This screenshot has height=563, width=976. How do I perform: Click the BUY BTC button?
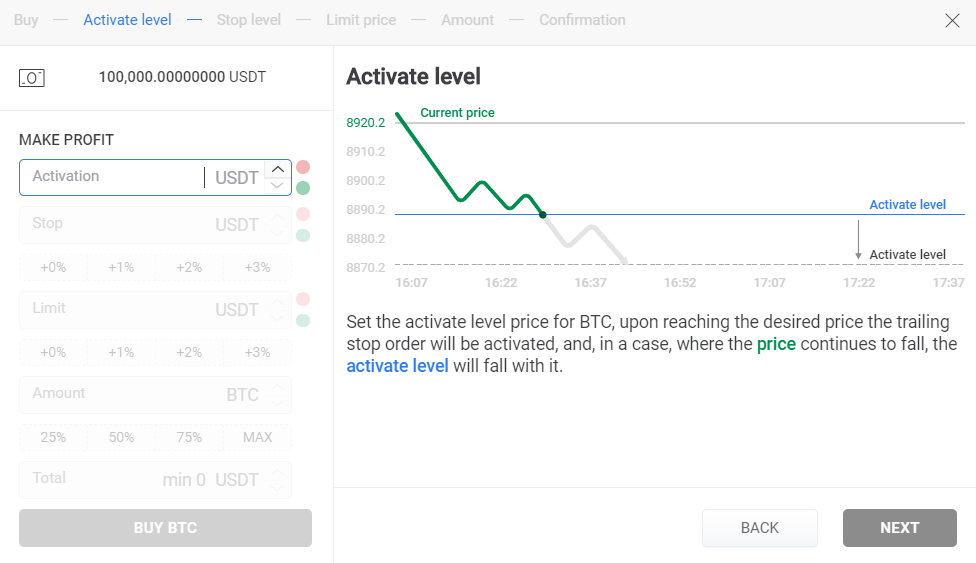tap(165, 528)
